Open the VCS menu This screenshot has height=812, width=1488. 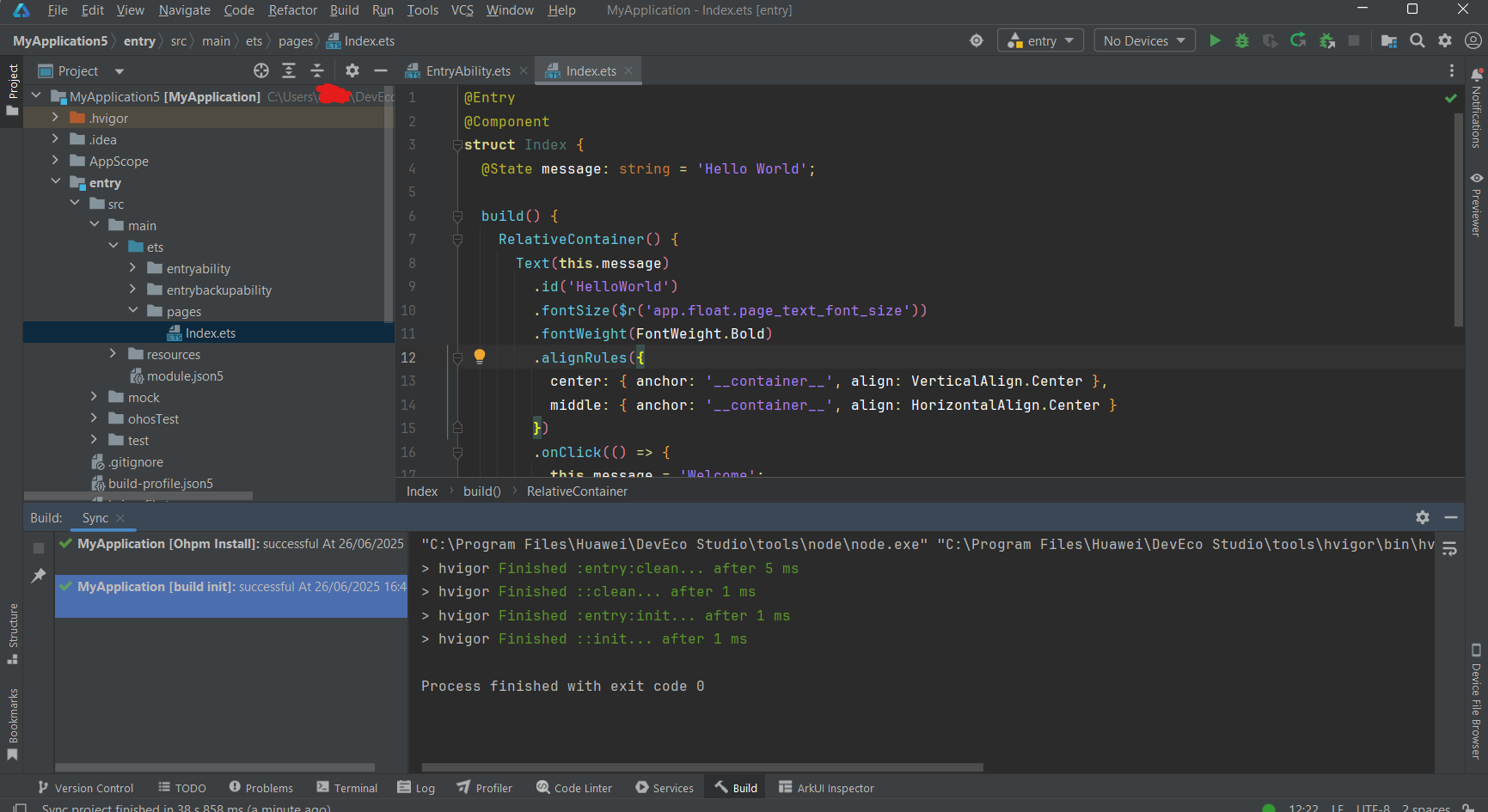462,10
